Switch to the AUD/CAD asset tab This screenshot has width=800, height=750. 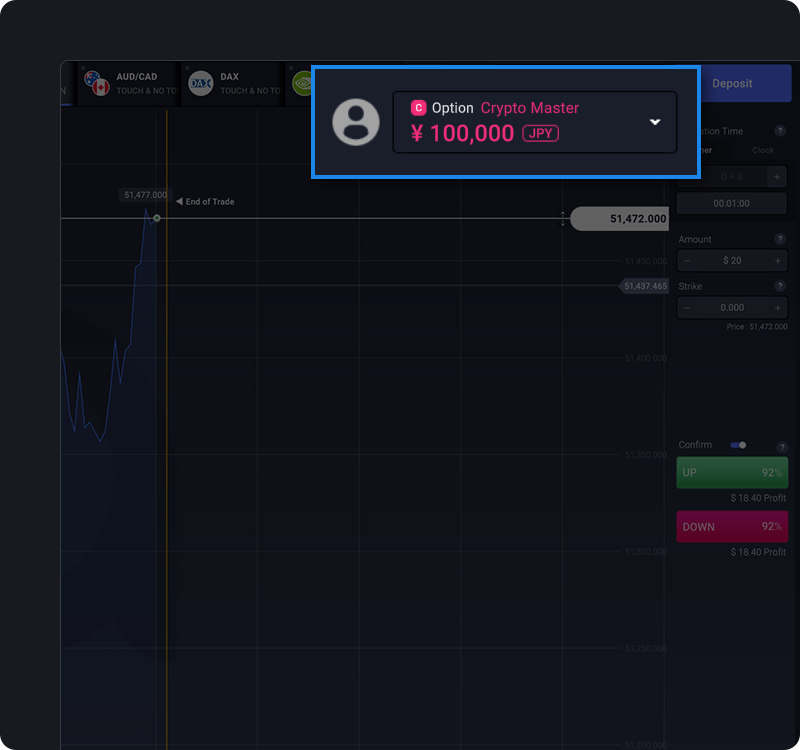coord(130,84)
